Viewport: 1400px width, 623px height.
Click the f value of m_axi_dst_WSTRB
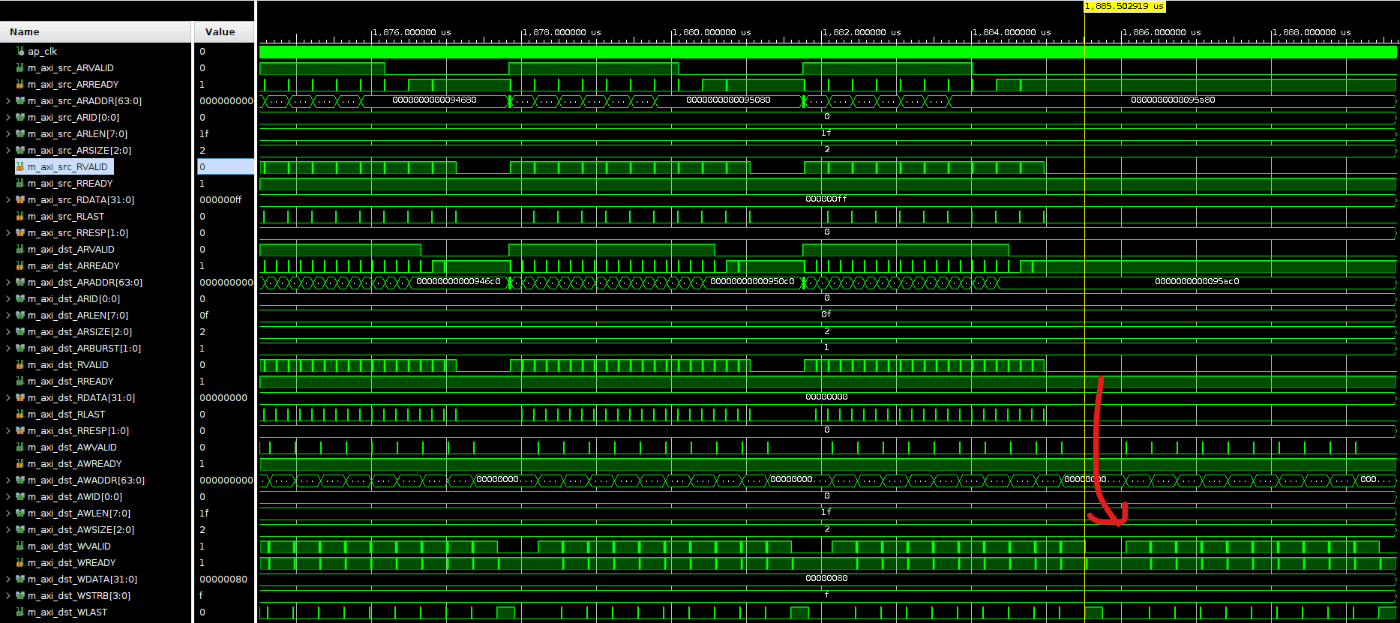[x=201, y=595]
